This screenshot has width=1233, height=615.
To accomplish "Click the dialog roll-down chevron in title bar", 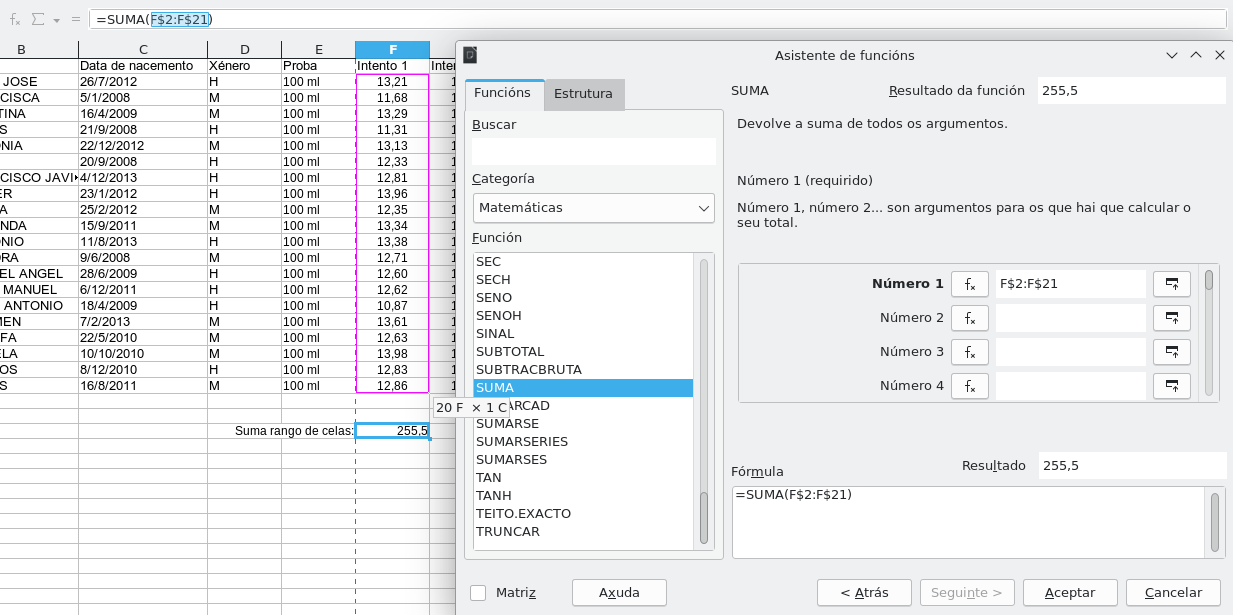I will pos(1172,56).
